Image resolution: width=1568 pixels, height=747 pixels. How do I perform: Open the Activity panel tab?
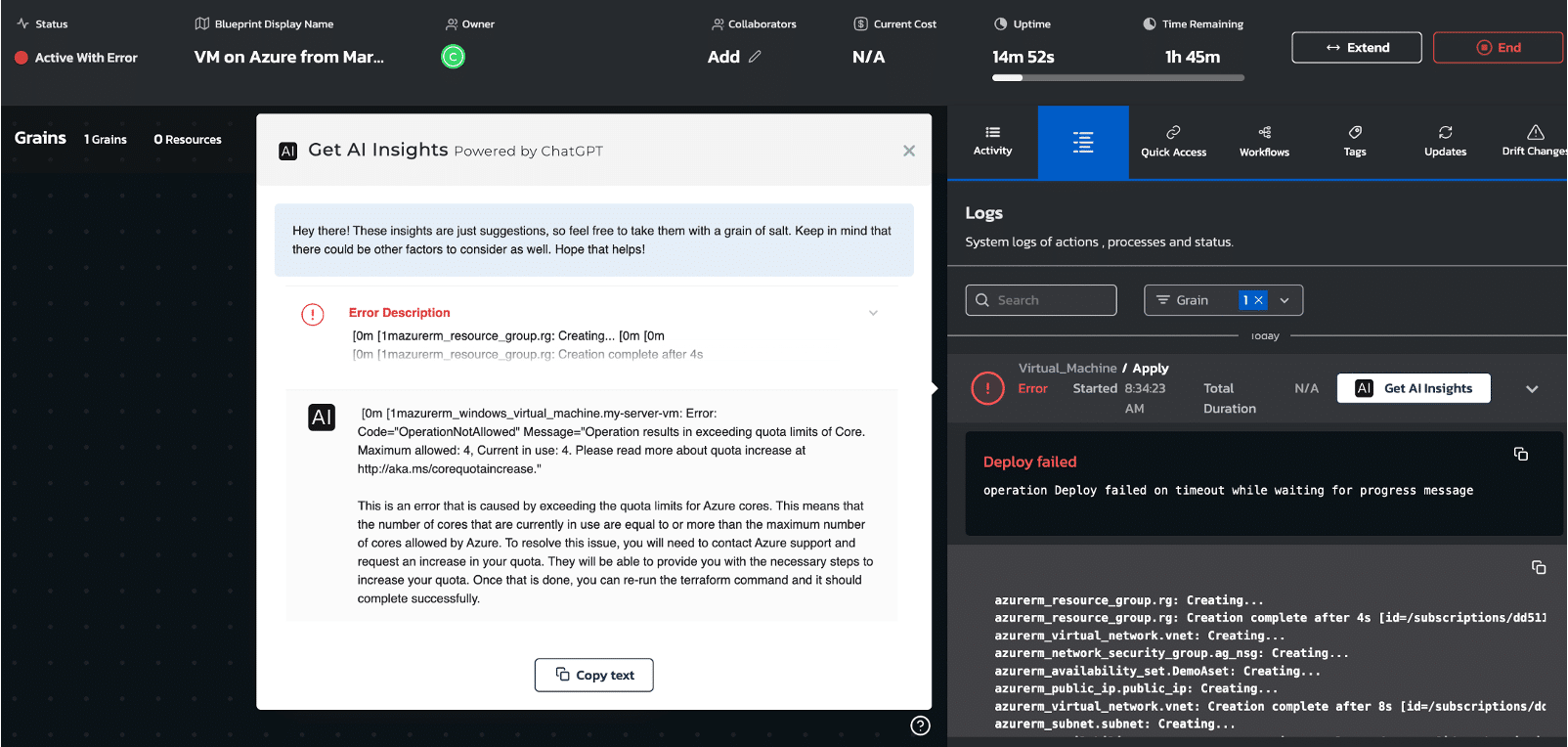992,141
